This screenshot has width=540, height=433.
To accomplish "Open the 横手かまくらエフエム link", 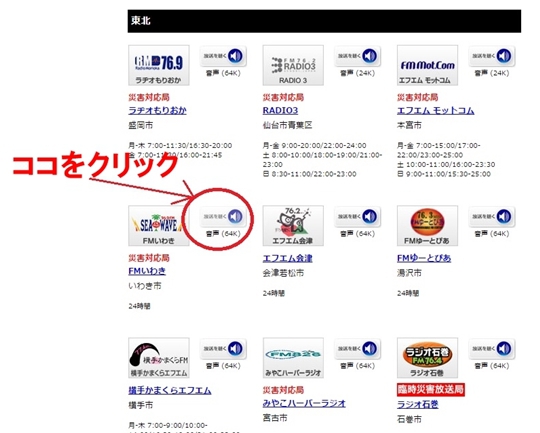I will coord(170,390).
